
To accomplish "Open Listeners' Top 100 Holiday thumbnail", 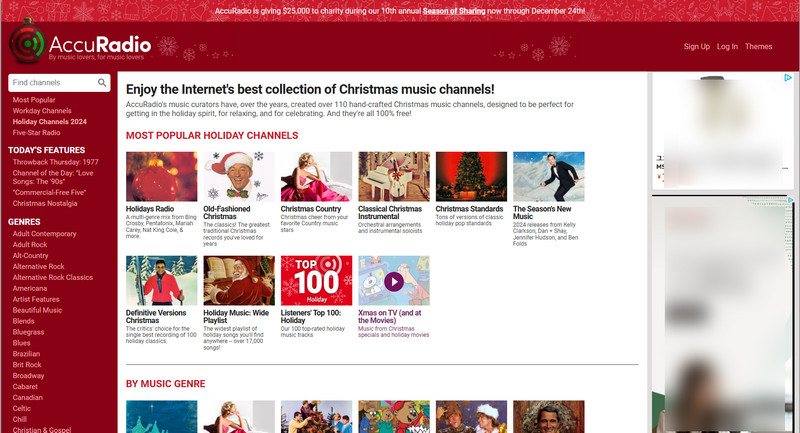I will 316,281.
